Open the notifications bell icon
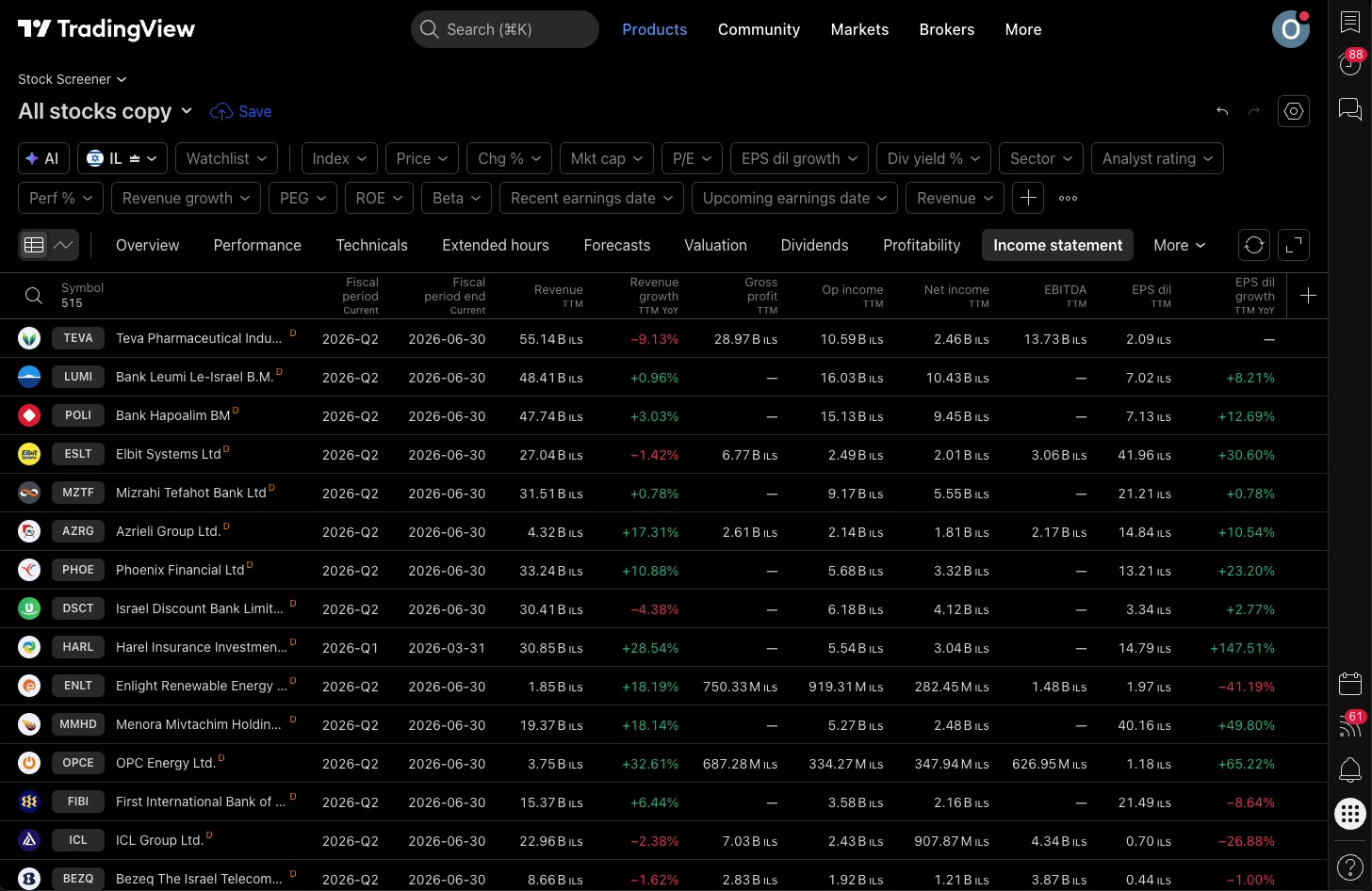Screen dimensions: 1372x891 1350,769
